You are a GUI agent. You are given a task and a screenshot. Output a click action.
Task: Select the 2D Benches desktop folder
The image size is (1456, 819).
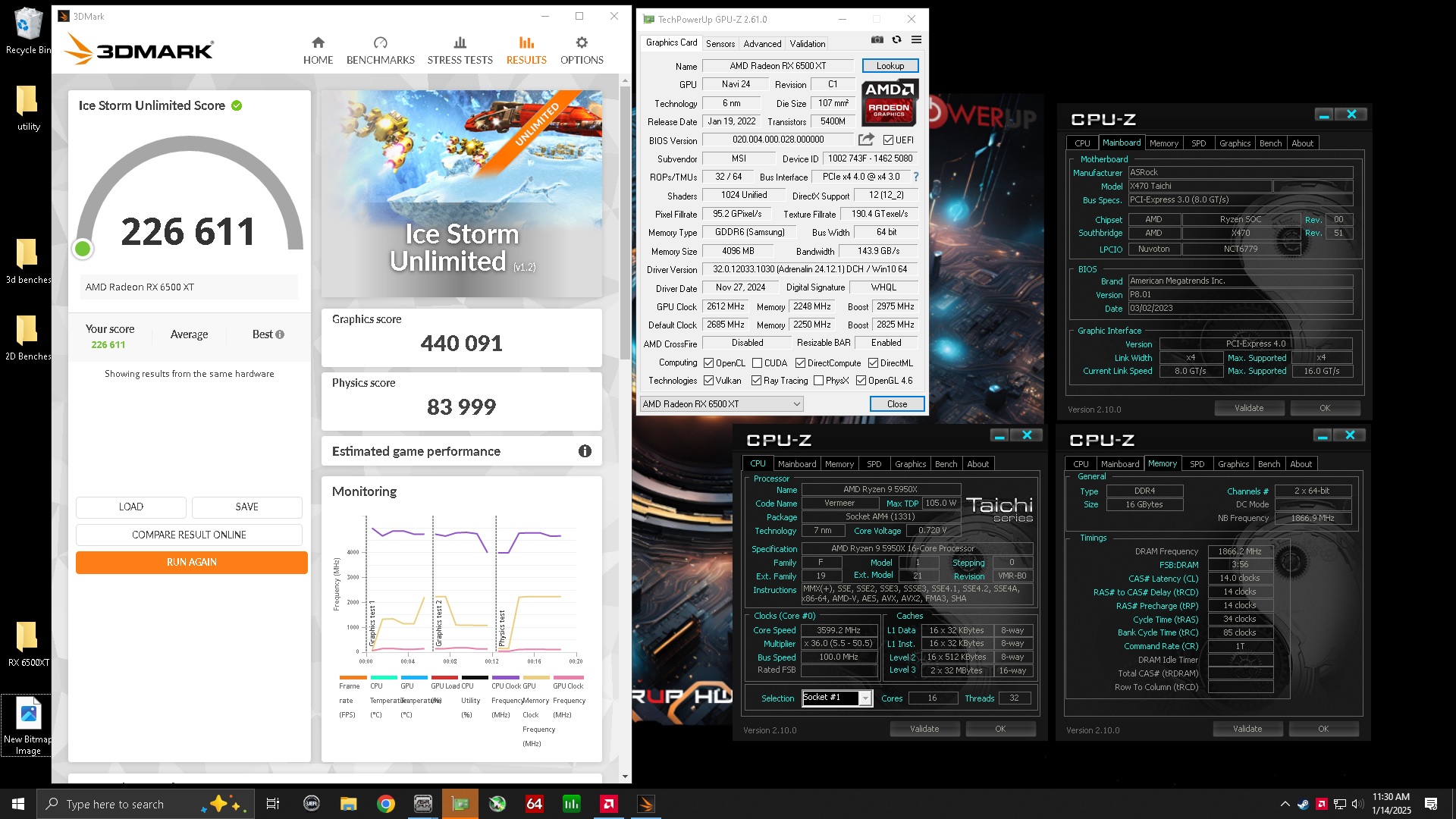[x=28, y=337]
